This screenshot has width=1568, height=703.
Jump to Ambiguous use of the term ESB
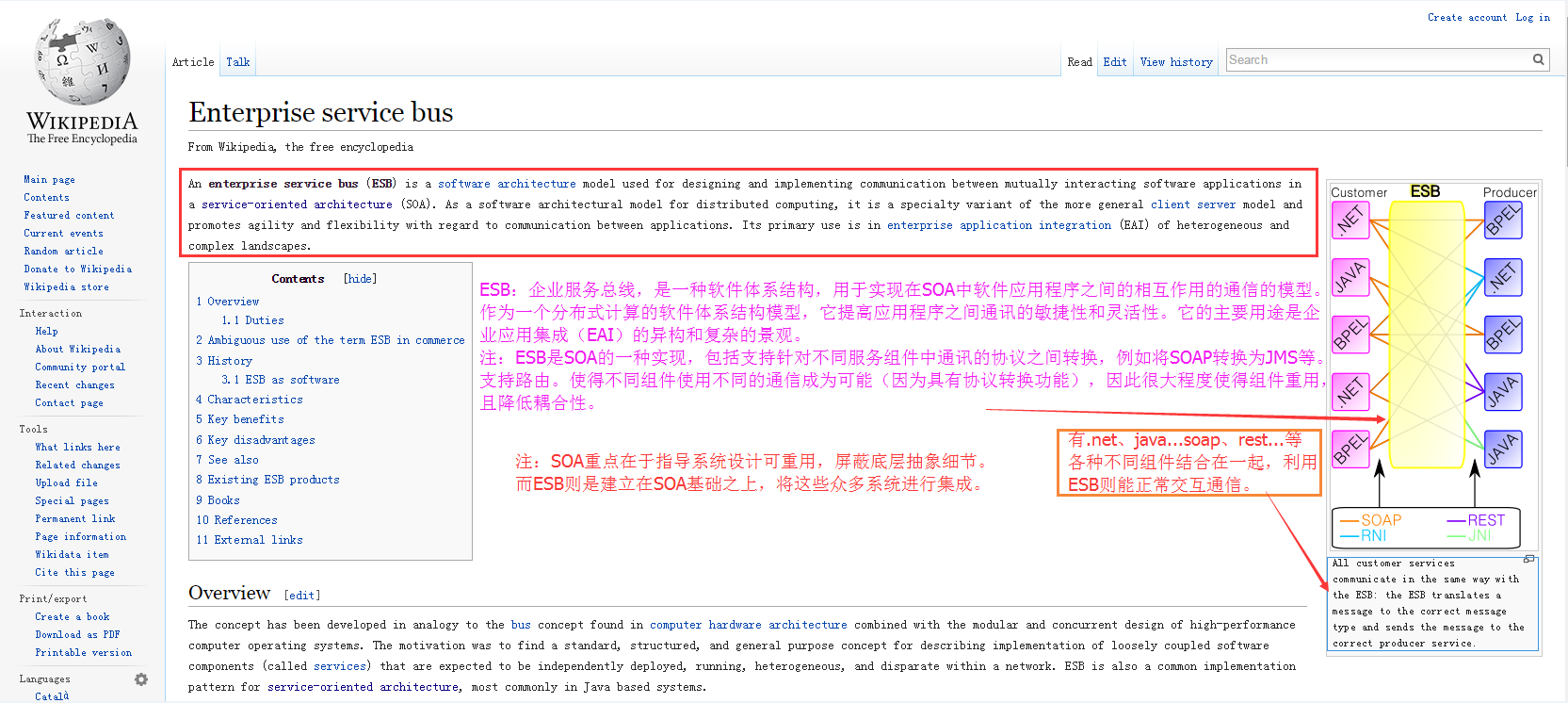(331, 340)
